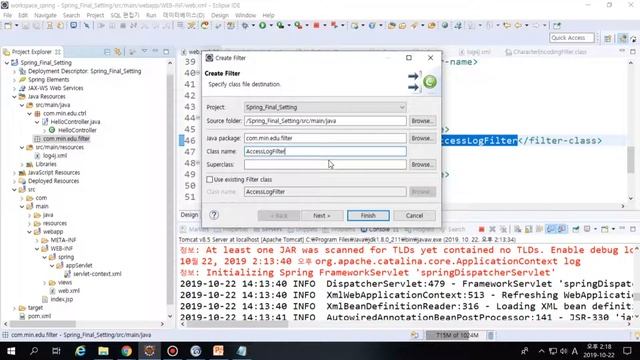Click the green Run button in toolbar
The height and width of the screenshot is (360, 640).
coord(262,25)
